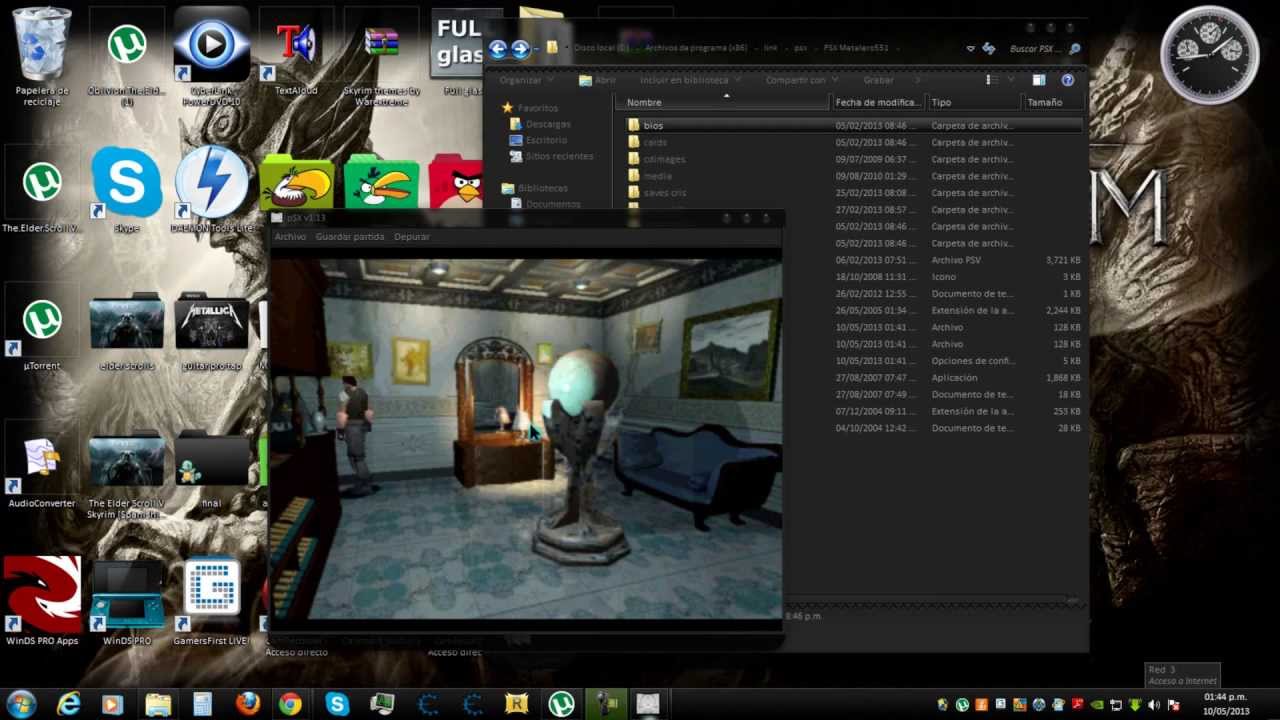Open the address bar history dropdown arrow
1280x720 pixels.
(970, 48)
